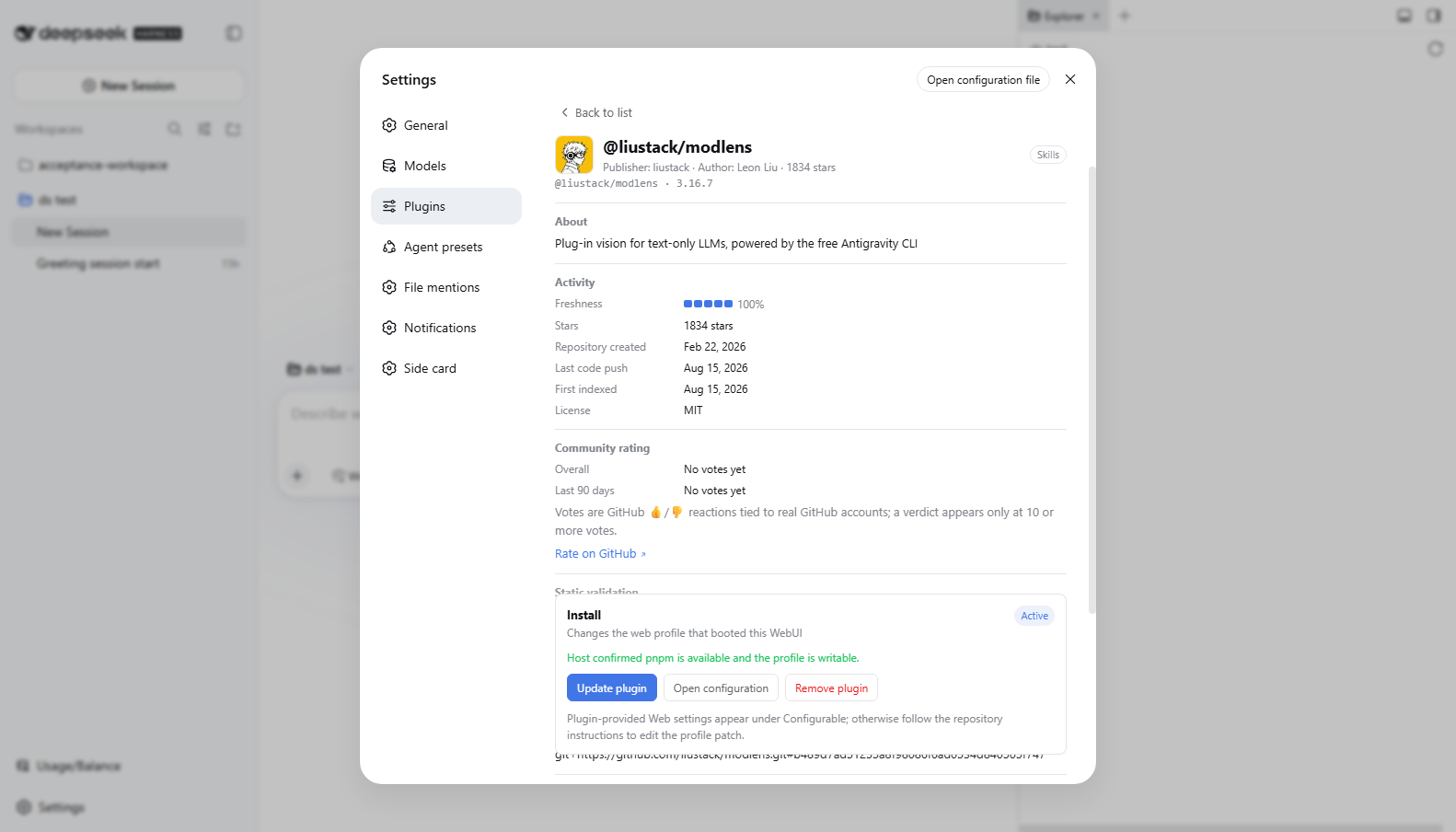1456x832 pixels.
Task: Open 'New Session' item under ds test
Action: [x=129, y=232]
